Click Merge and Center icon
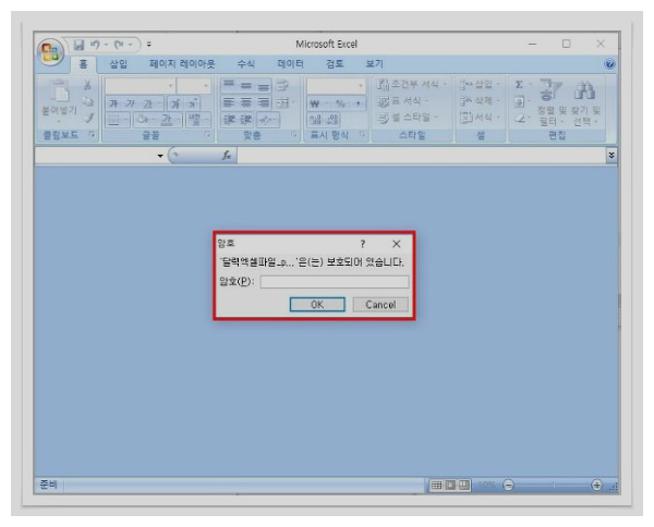 (284, 103)
